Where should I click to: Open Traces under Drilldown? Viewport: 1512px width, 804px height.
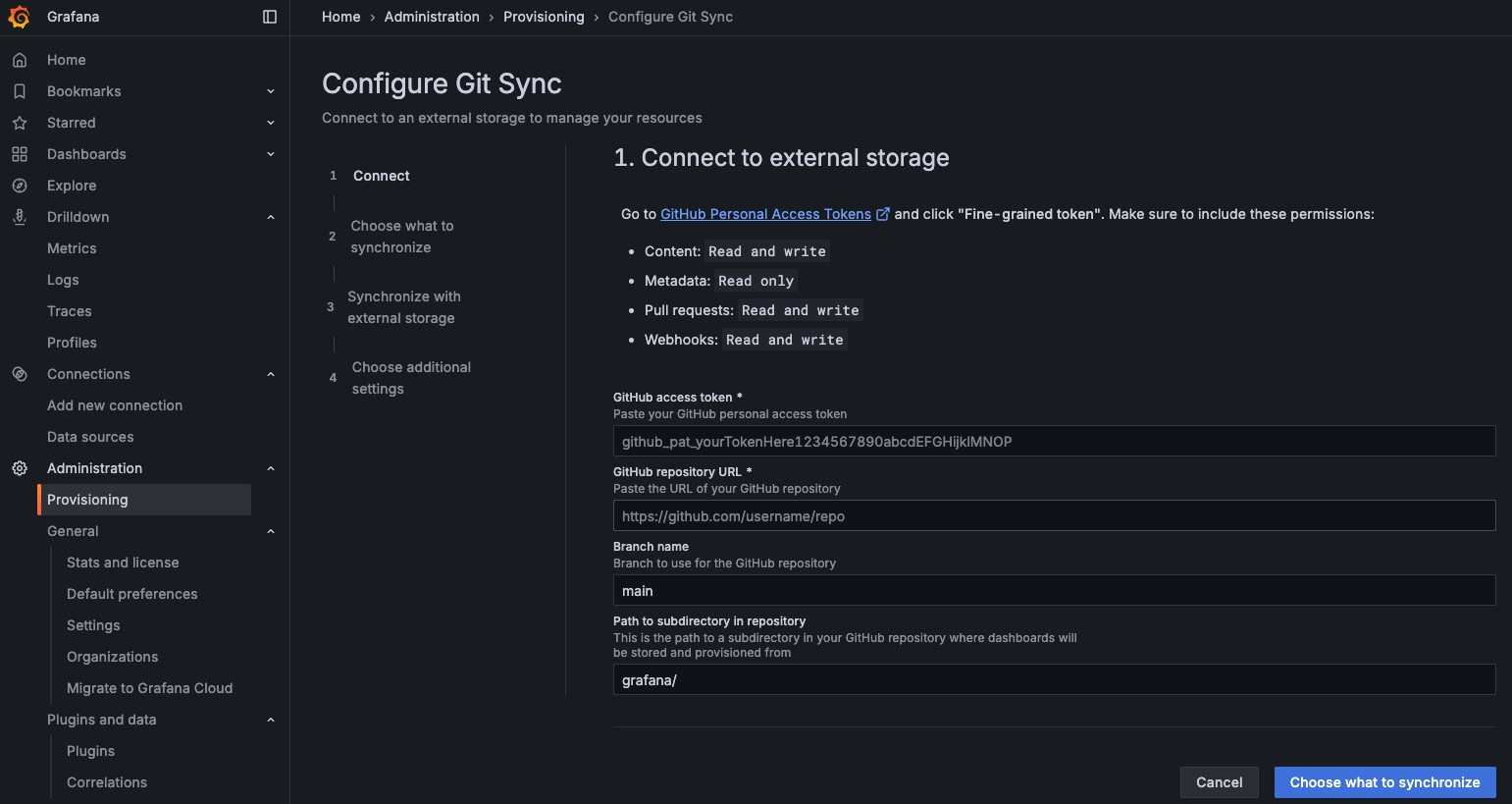(x=70, y=311)
